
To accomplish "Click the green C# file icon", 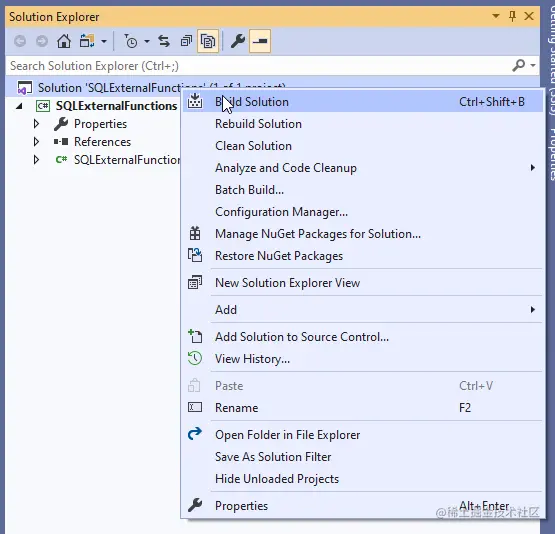I will coord(61,160).
